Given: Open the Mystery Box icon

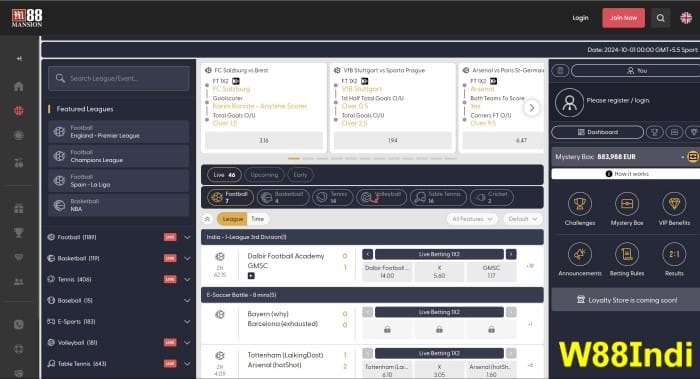Looking at the screenshot, I should [x=627, y=204].
